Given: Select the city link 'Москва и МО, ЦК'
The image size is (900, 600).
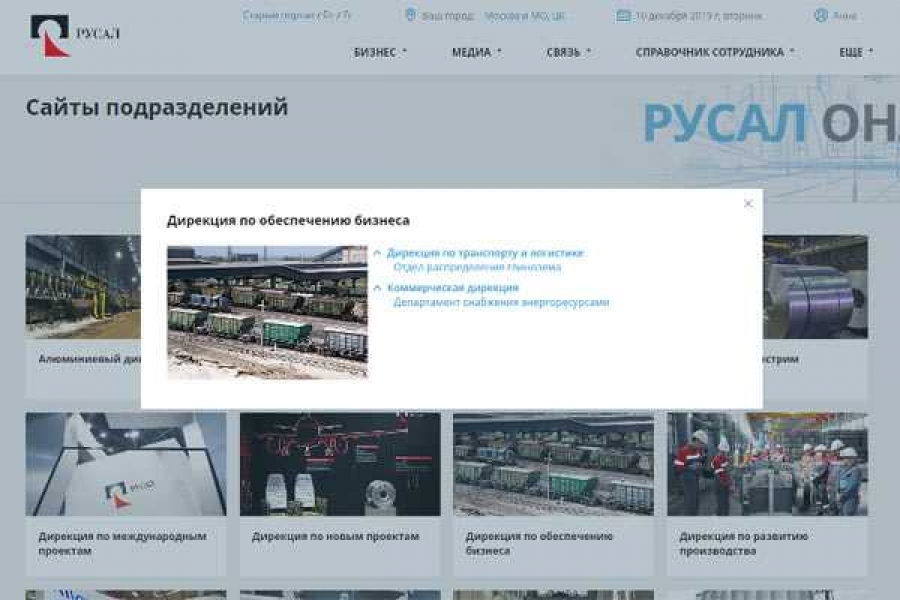Looking at the screenshot, I should tap(525, 16).
